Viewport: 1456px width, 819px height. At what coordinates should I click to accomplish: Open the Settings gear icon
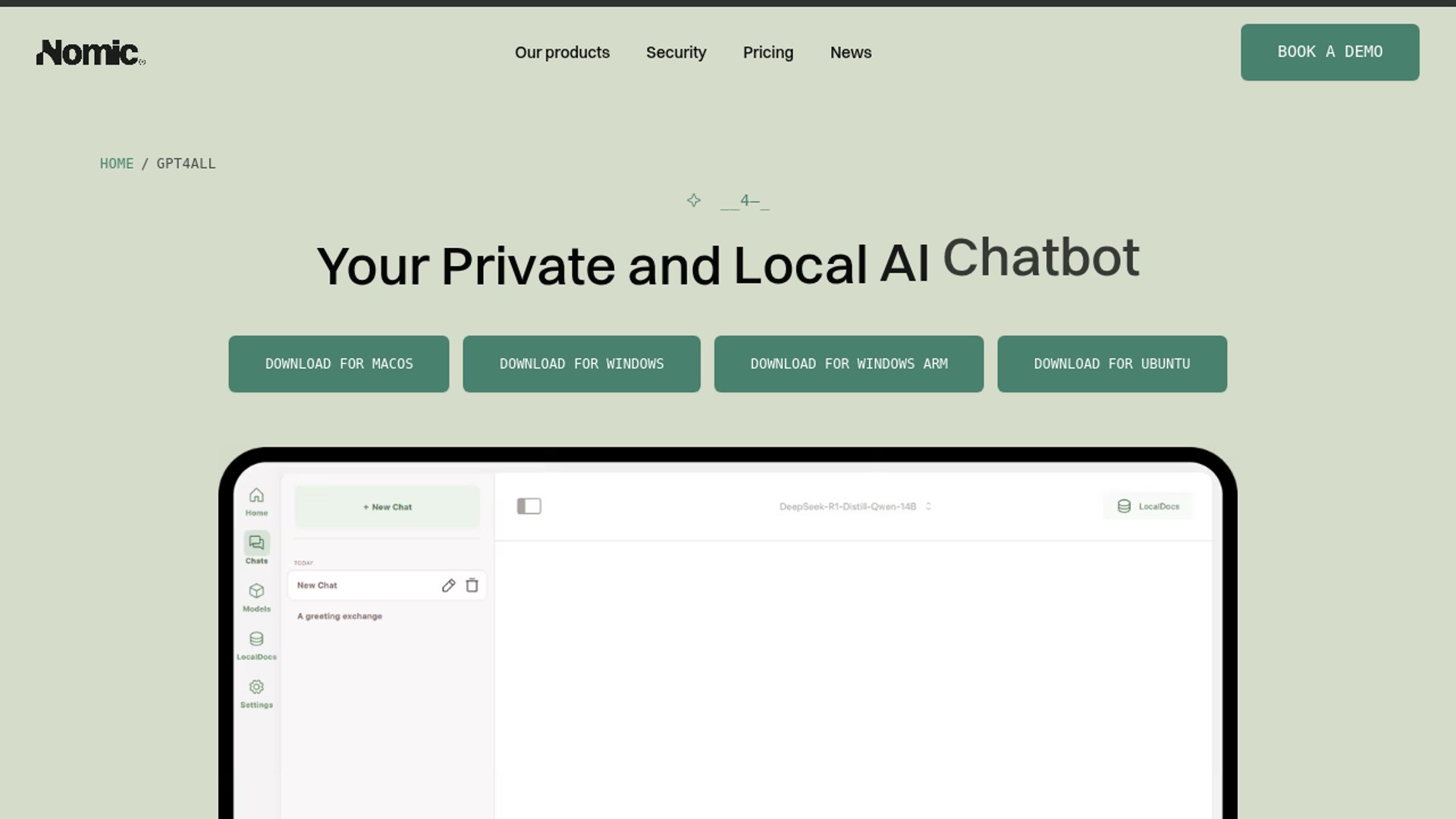point(256,687)
